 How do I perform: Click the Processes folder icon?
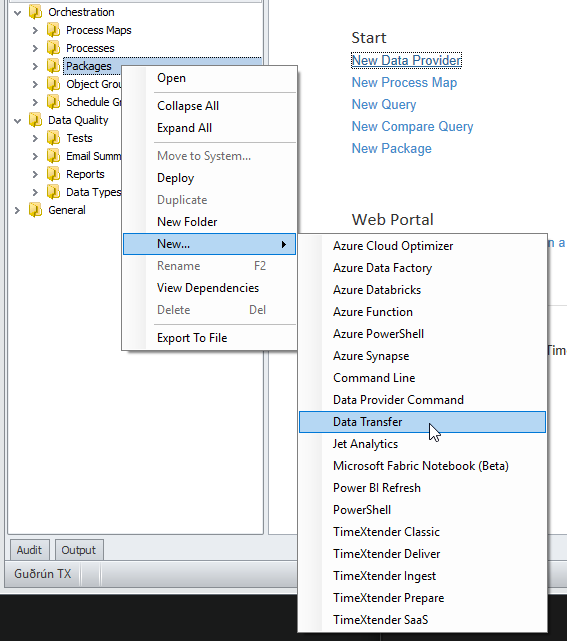pos(54,48)
